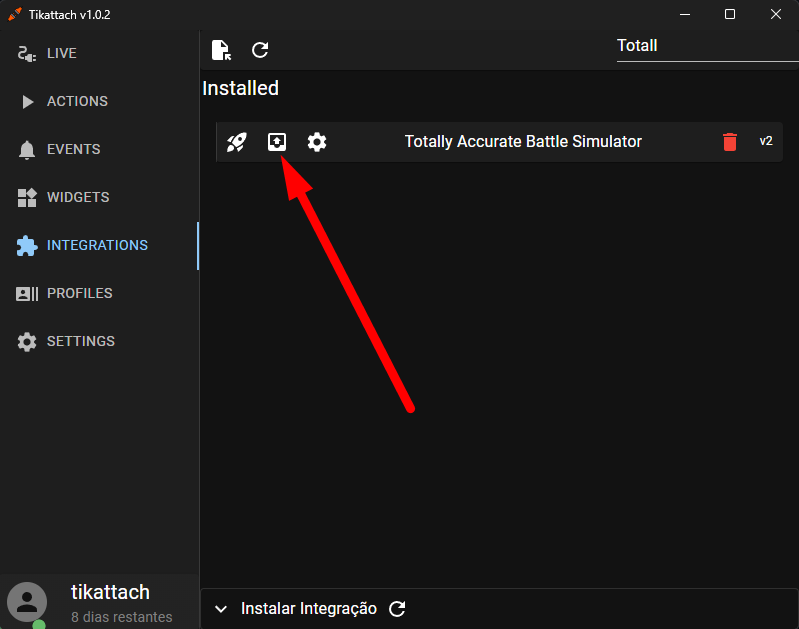Open integration settings gear icon

317,142
